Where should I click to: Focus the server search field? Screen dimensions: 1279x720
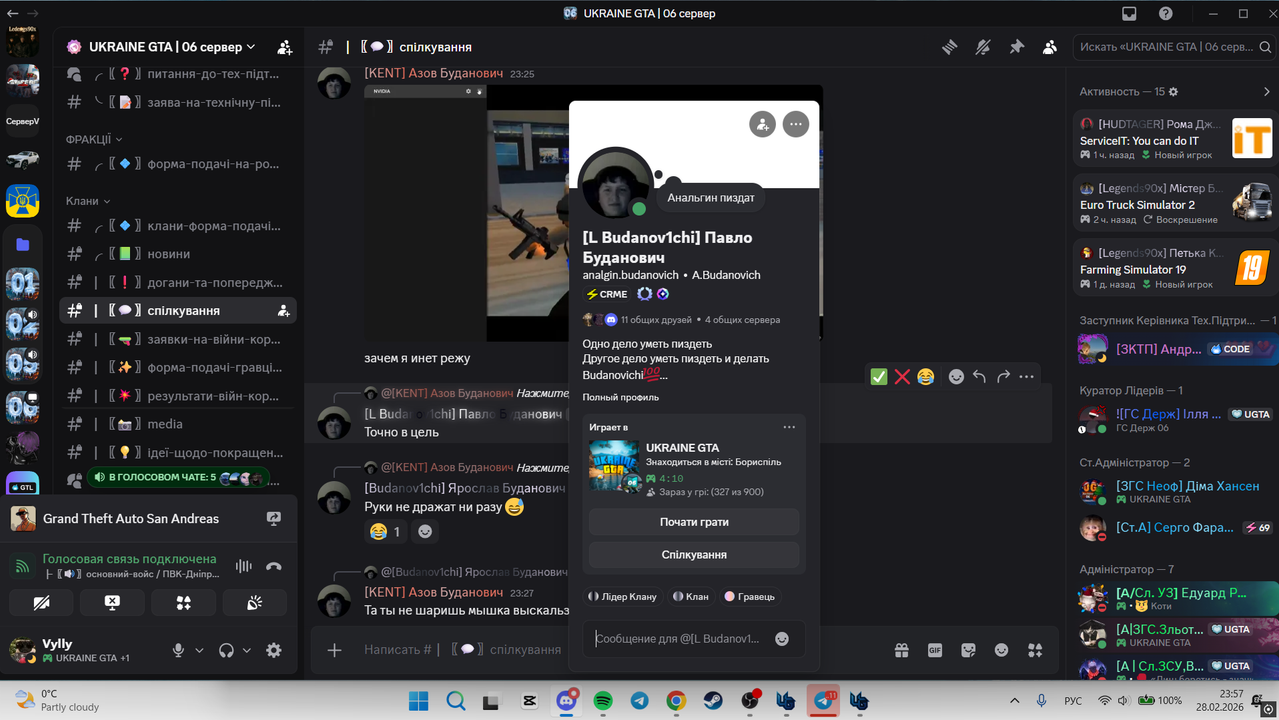[1173, 47]
